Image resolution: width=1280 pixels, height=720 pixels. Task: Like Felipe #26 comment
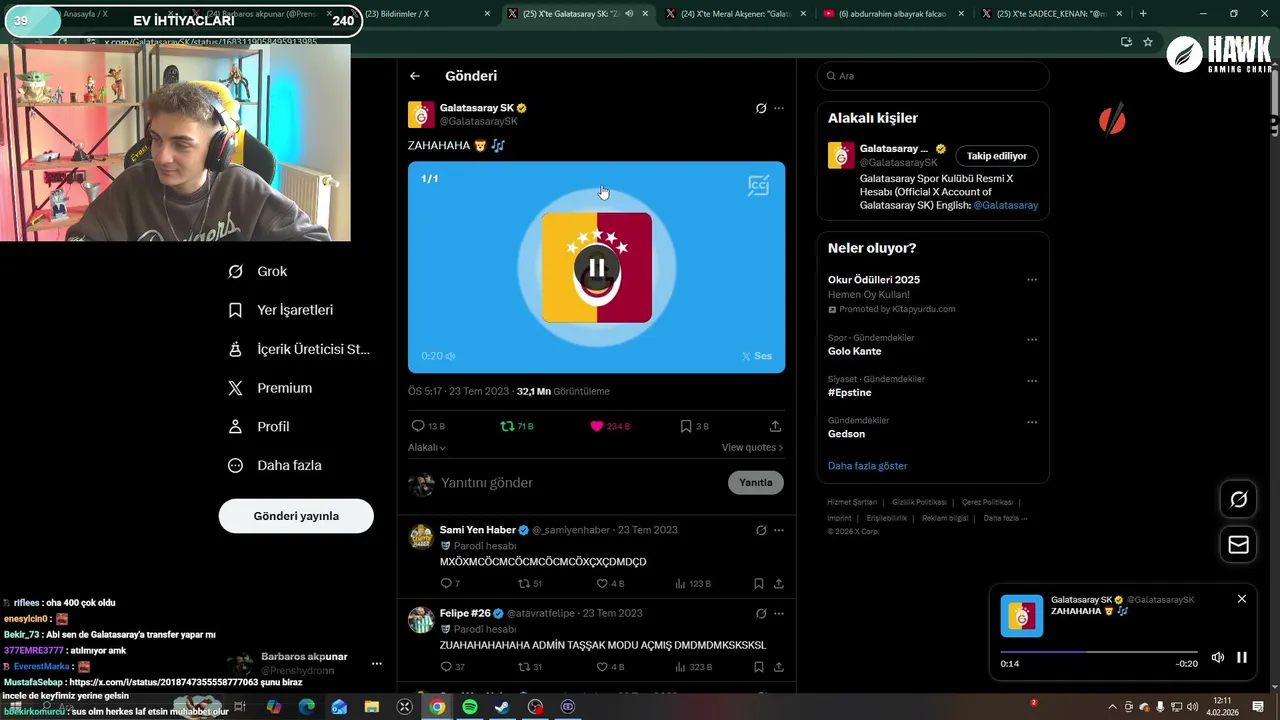pos(610,667)
